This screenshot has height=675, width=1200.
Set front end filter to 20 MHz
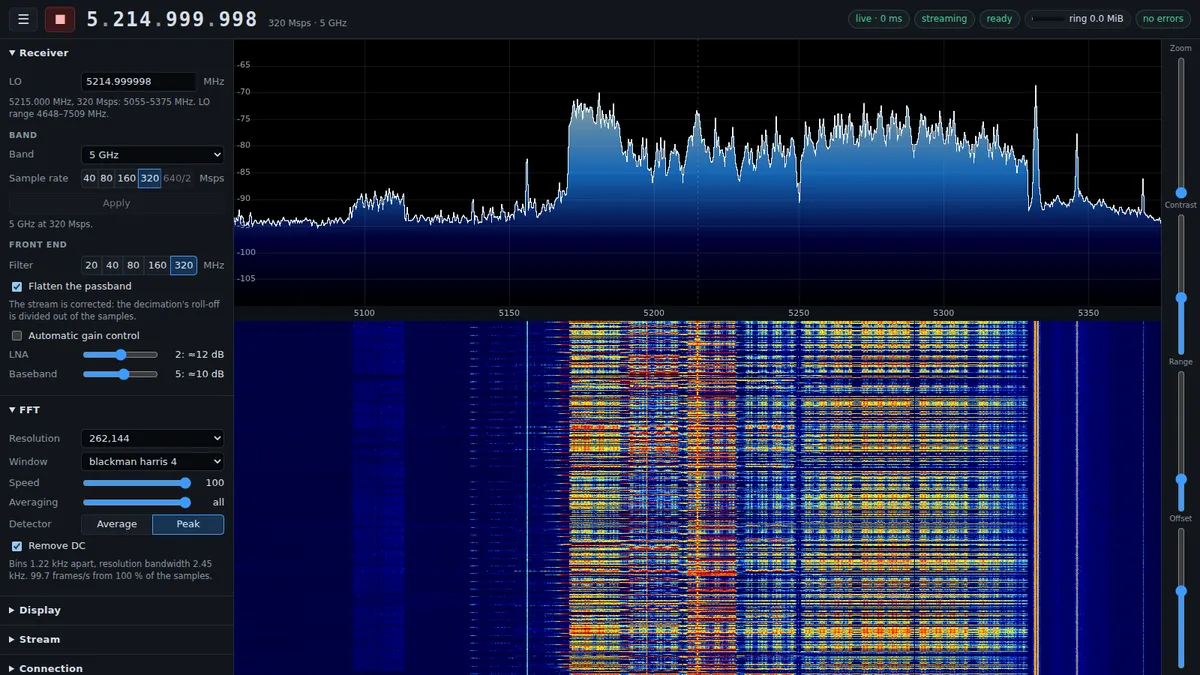coord(91,266)
